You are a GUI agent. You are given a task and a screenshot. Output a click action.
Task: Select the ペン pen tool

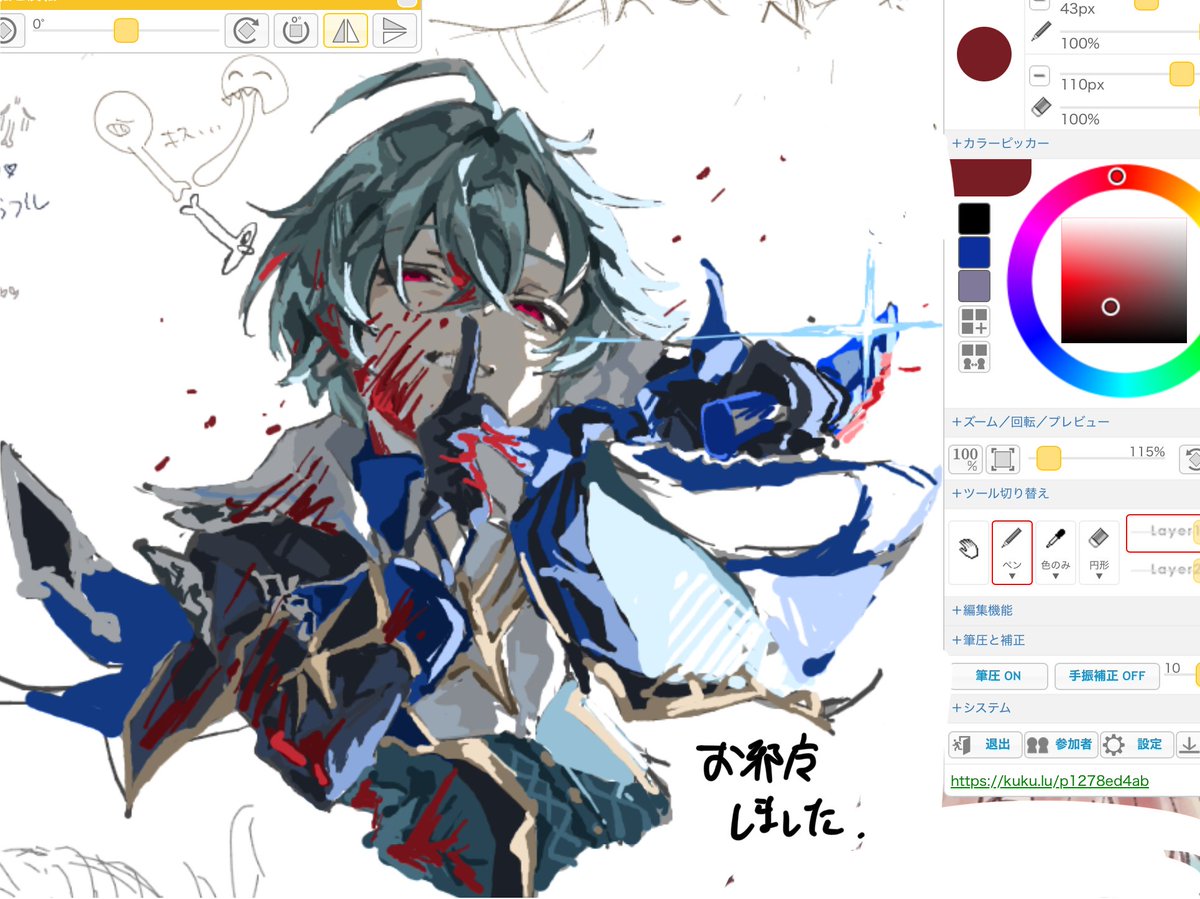(x=1012, y=552)
